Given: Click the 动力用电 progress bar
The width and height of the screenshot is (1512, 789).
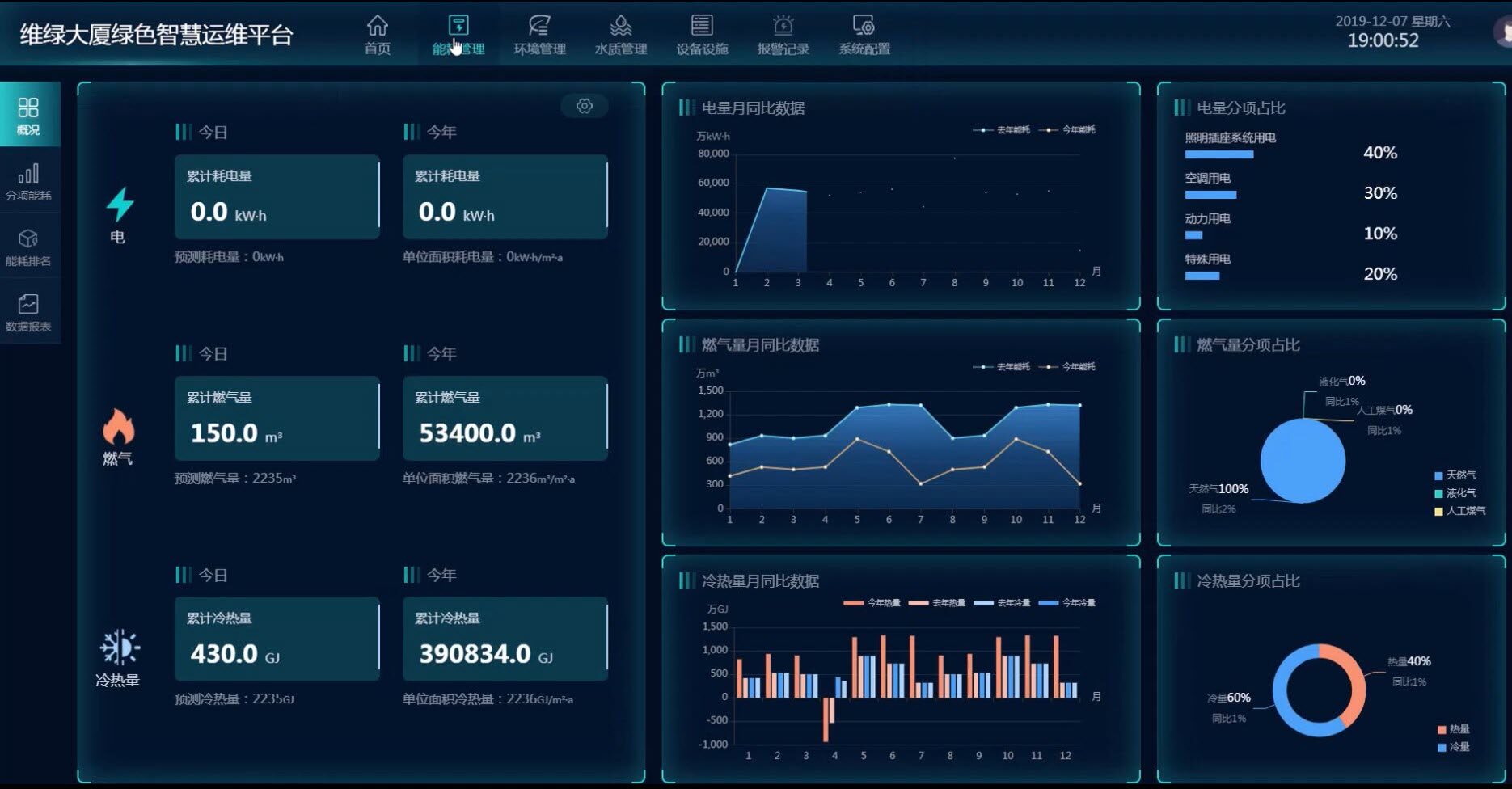Looking at the screenshot, I should click(x=1193, y=235).
